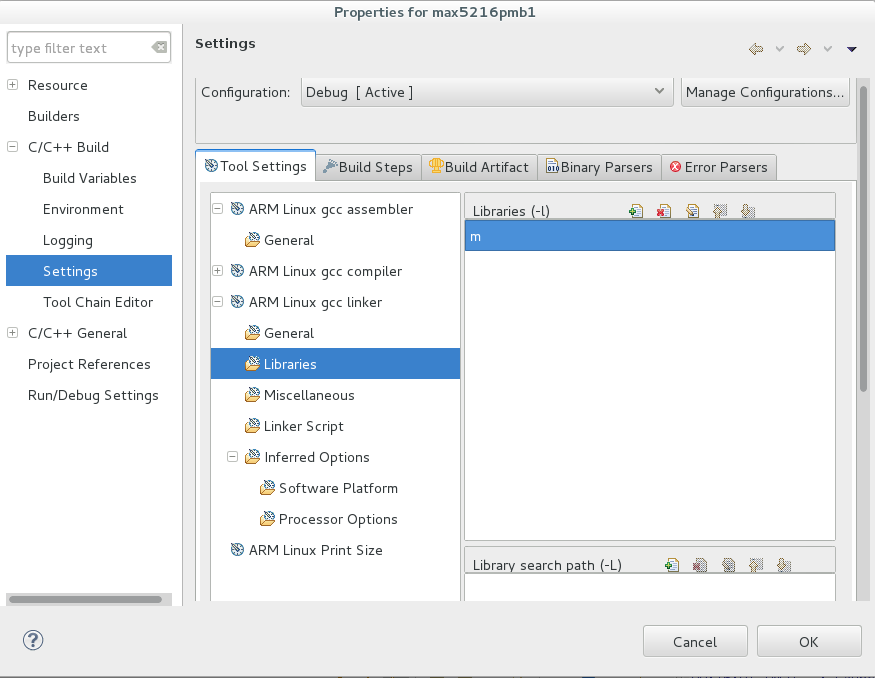875x678 pixels.
Task: Collapse the Inferred Options group
Action: [x=232, y=457]
